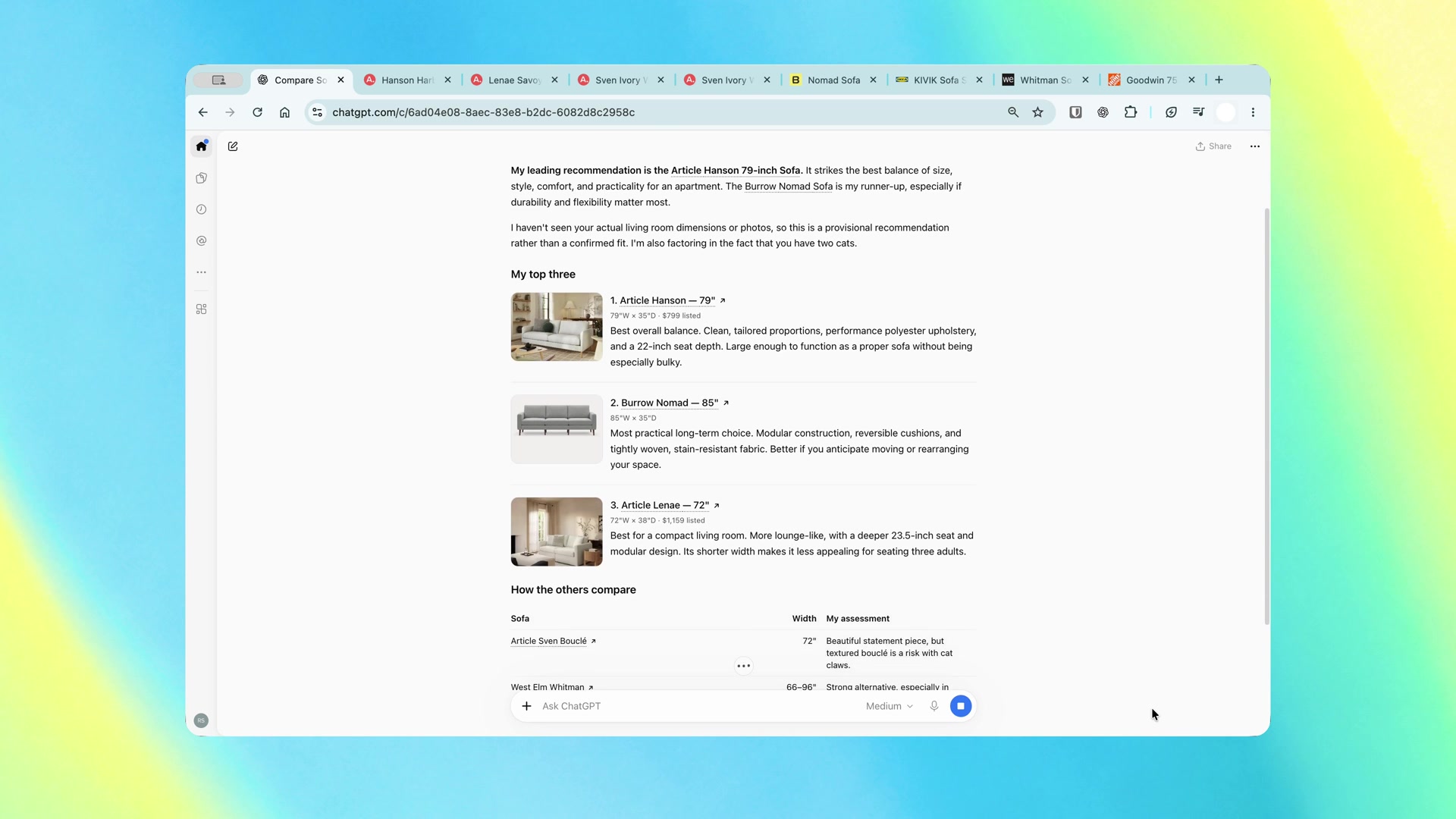The image size is (1456, 819).
Task: Open a new browser tab
Action: coord(1219,80)
